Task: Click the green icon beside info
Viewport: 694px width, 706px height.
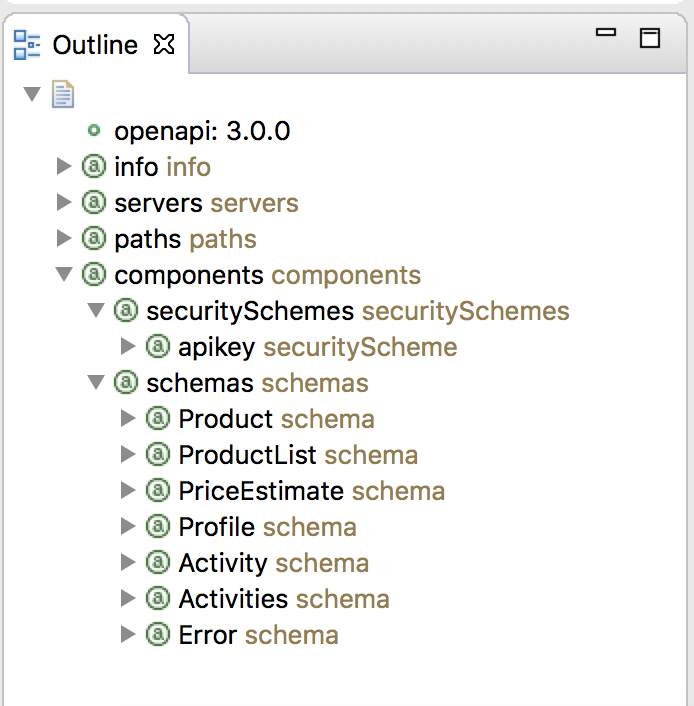Action: click(x=94, y=167)
